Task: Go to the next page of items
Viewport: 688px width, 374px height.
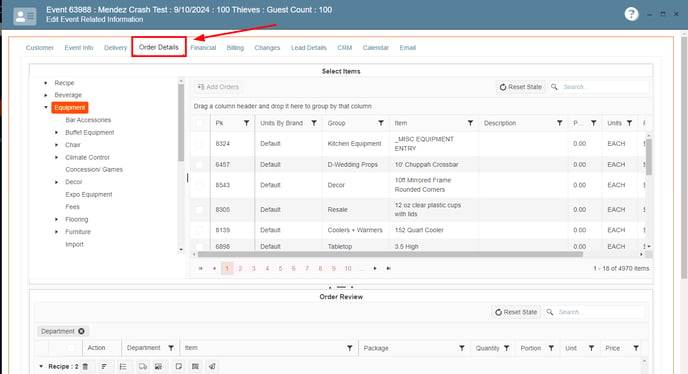Action: pos(375,268)
